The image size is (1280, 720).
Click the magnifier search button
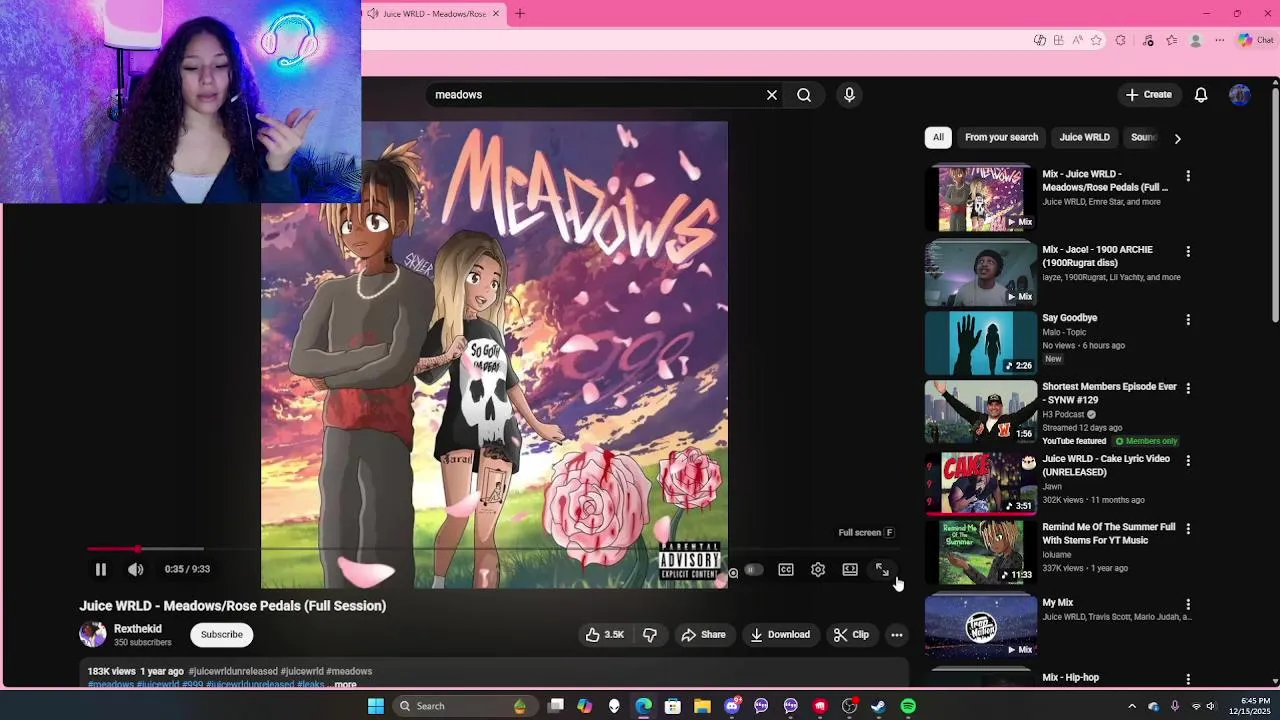pyautogui.click(x=804, y=95)
